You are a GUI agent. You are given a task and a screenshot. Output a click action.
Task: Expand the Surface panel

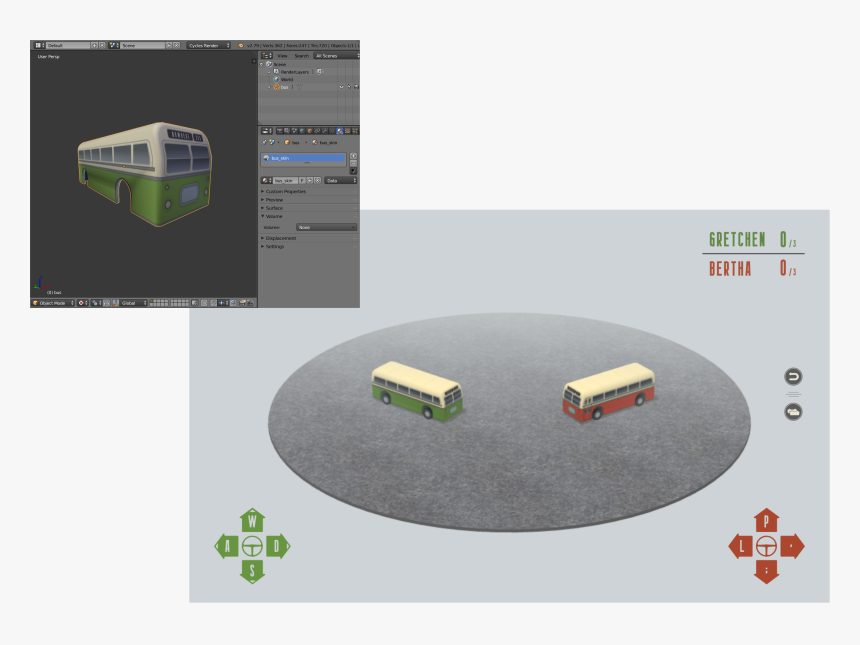pyautogui.click(x=275, y=208)
